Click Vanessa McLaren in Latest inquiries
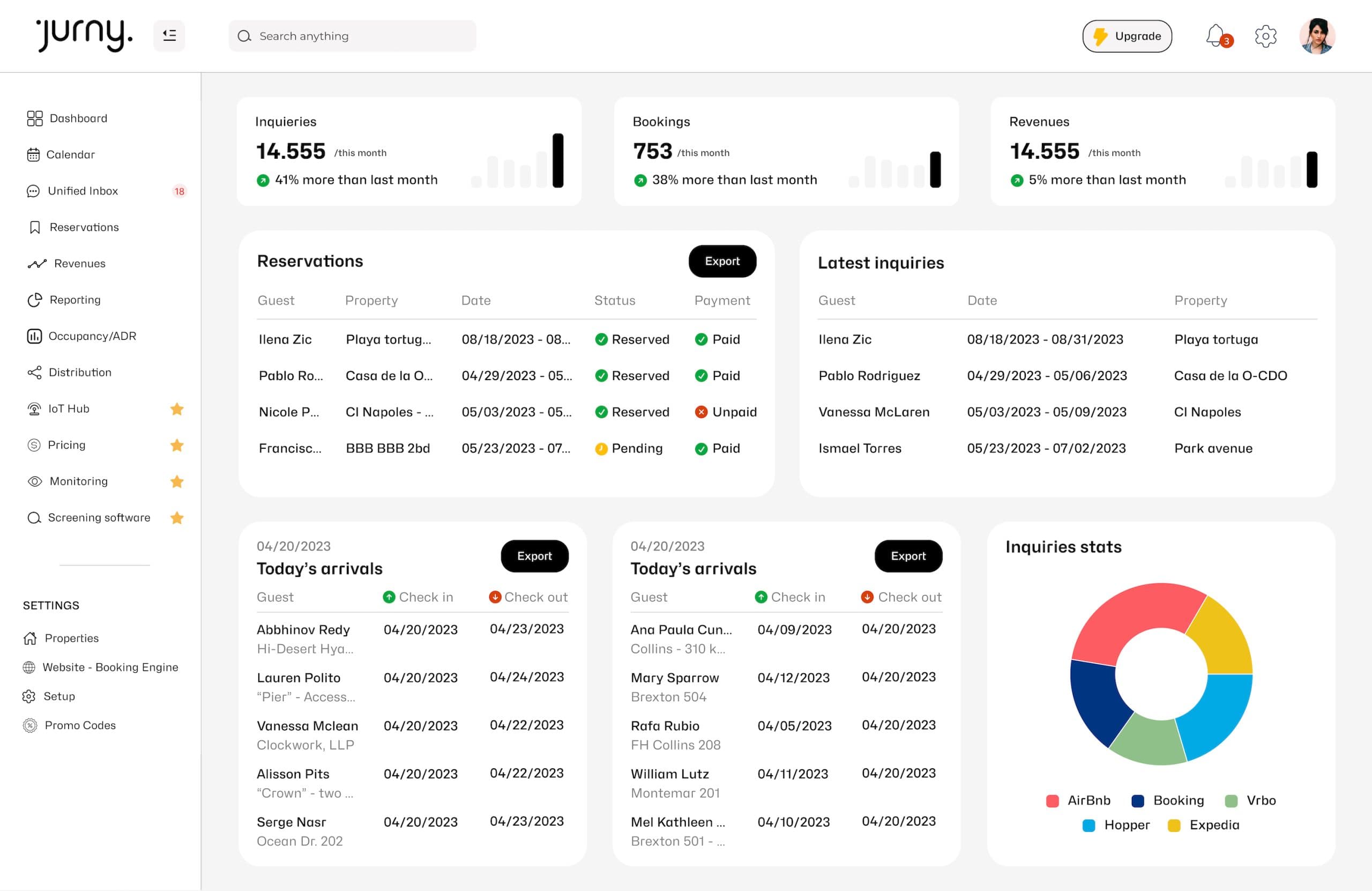 [x=874, y=412]
